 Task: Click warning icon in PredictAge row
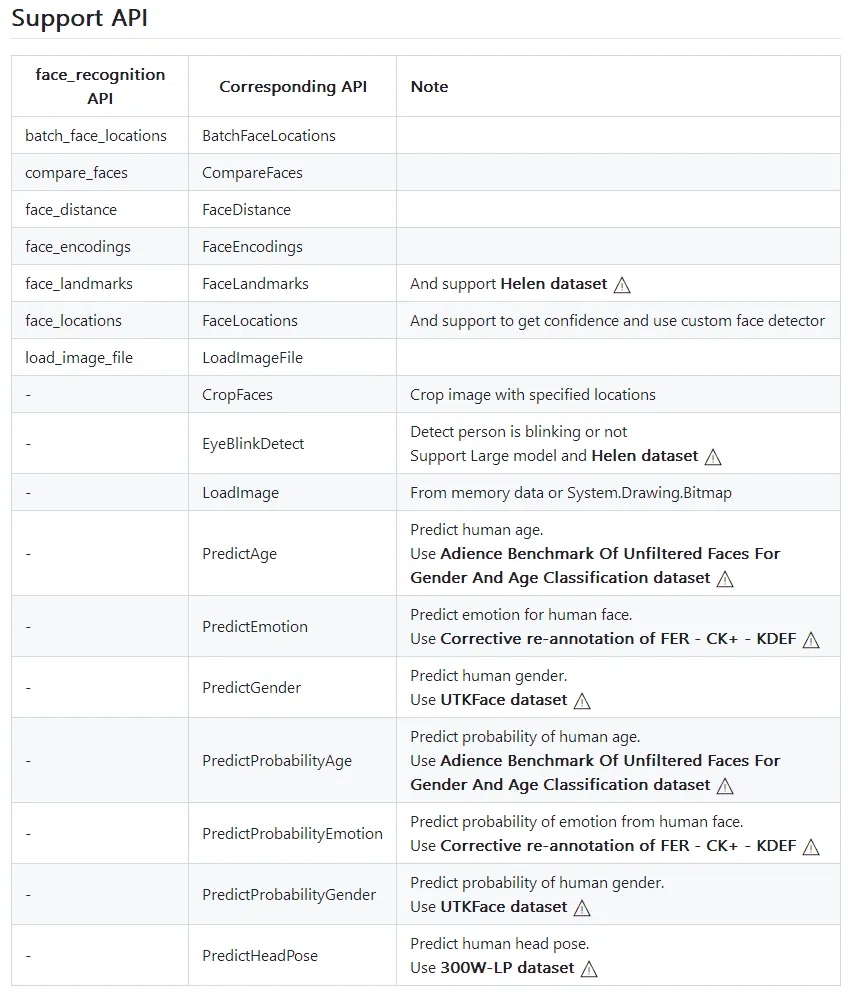pos(725,579)
